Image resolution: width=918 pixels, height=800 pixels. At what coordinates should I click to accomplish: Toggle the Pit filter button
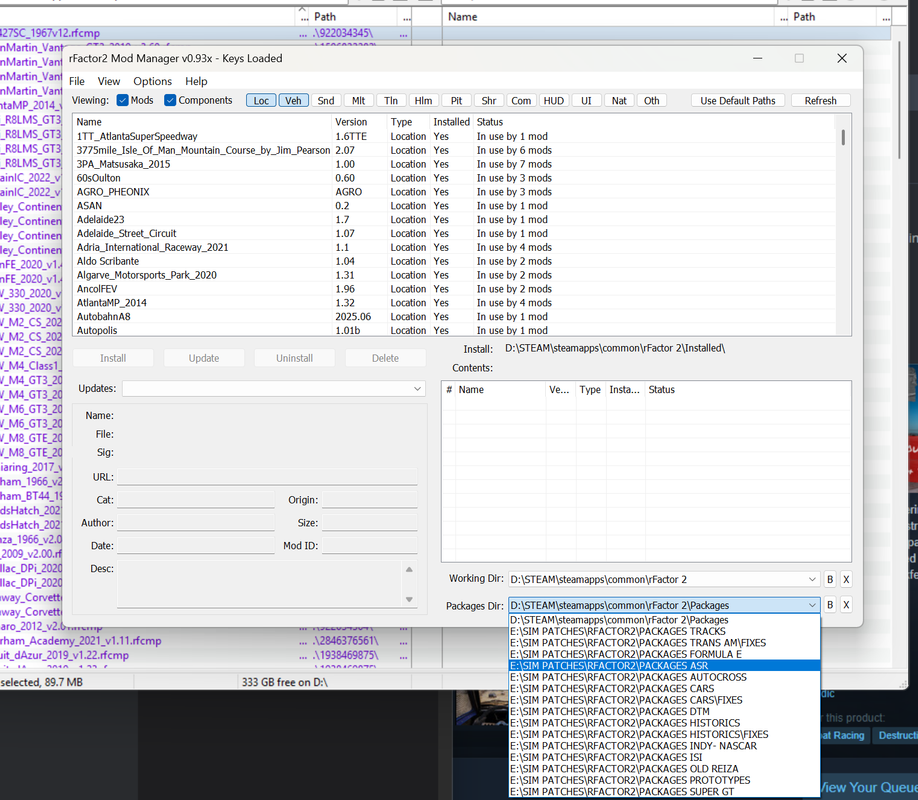click(456, 101)
